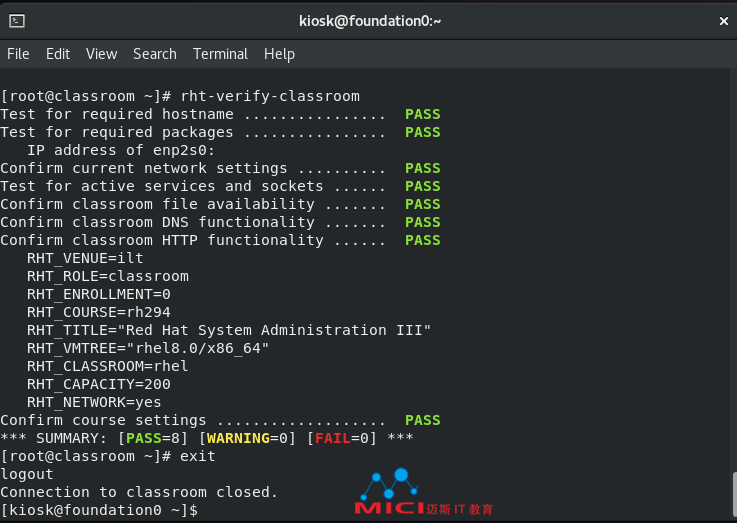Click the kiosk@foundation0 window title
The image size is (737, 523).
tap(370, 21)
